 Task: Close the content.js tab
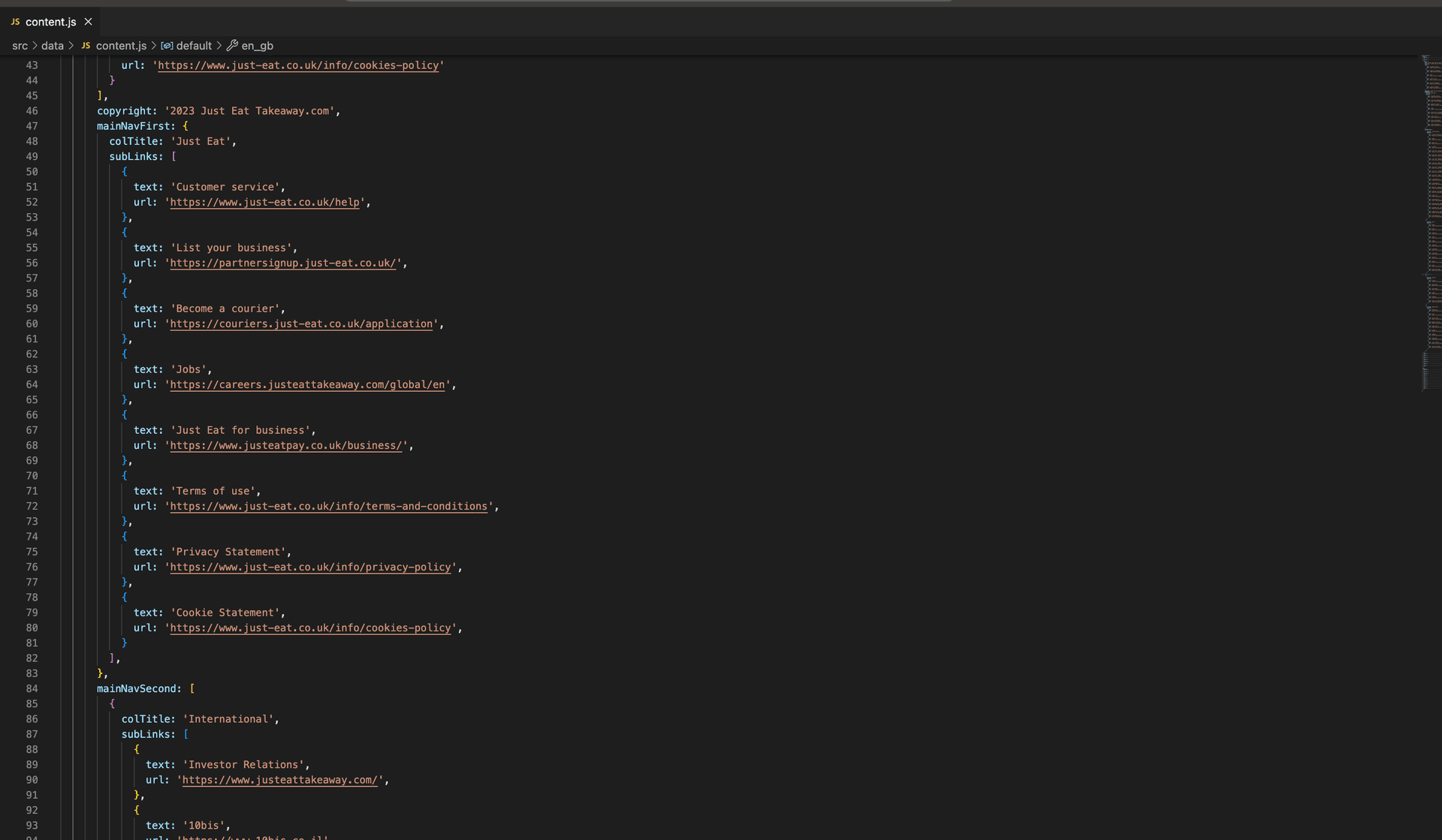pos(88,22)
